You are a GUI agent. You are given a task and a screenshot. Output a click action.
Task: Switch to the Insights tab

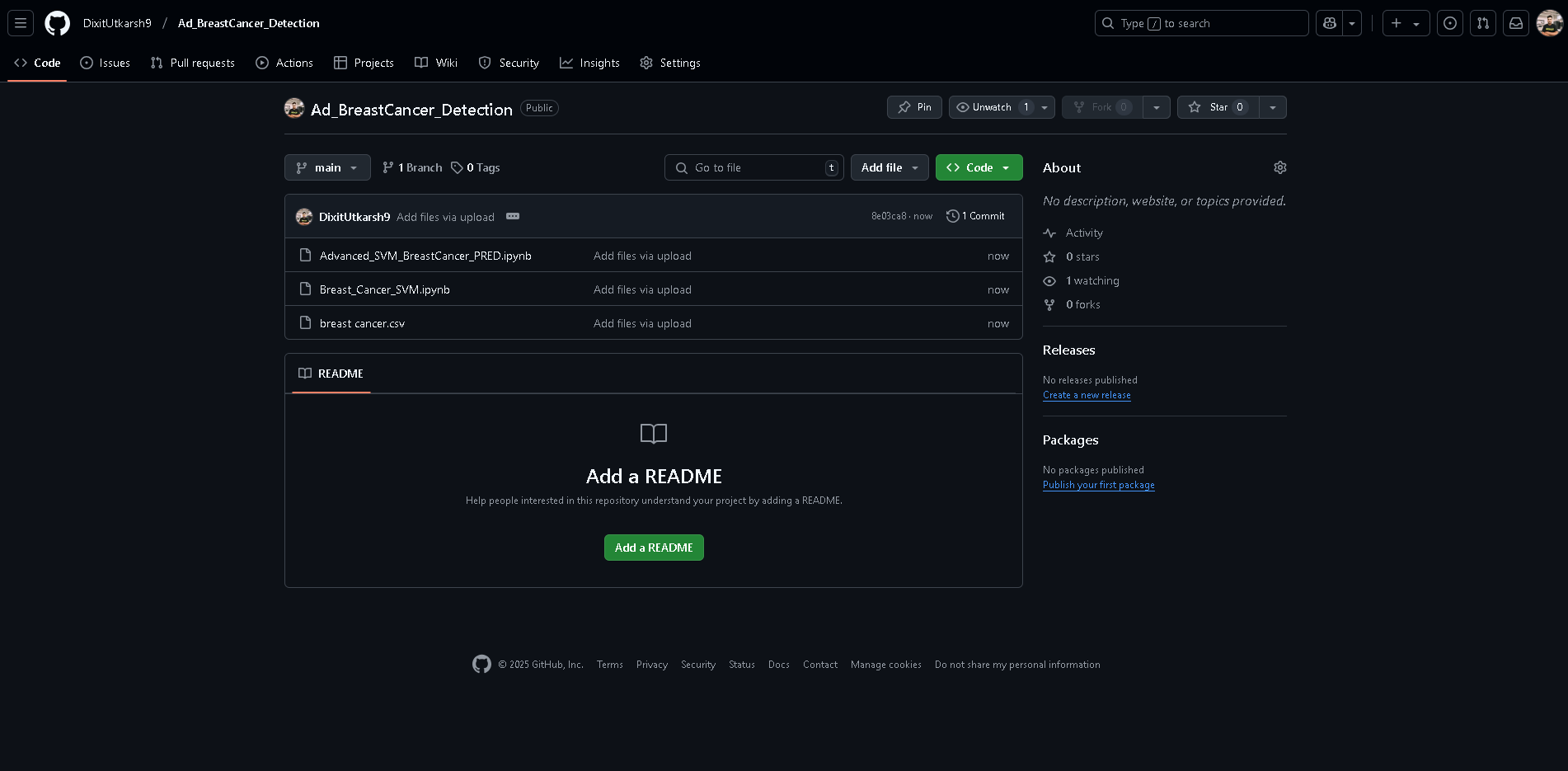click(589, 63)
